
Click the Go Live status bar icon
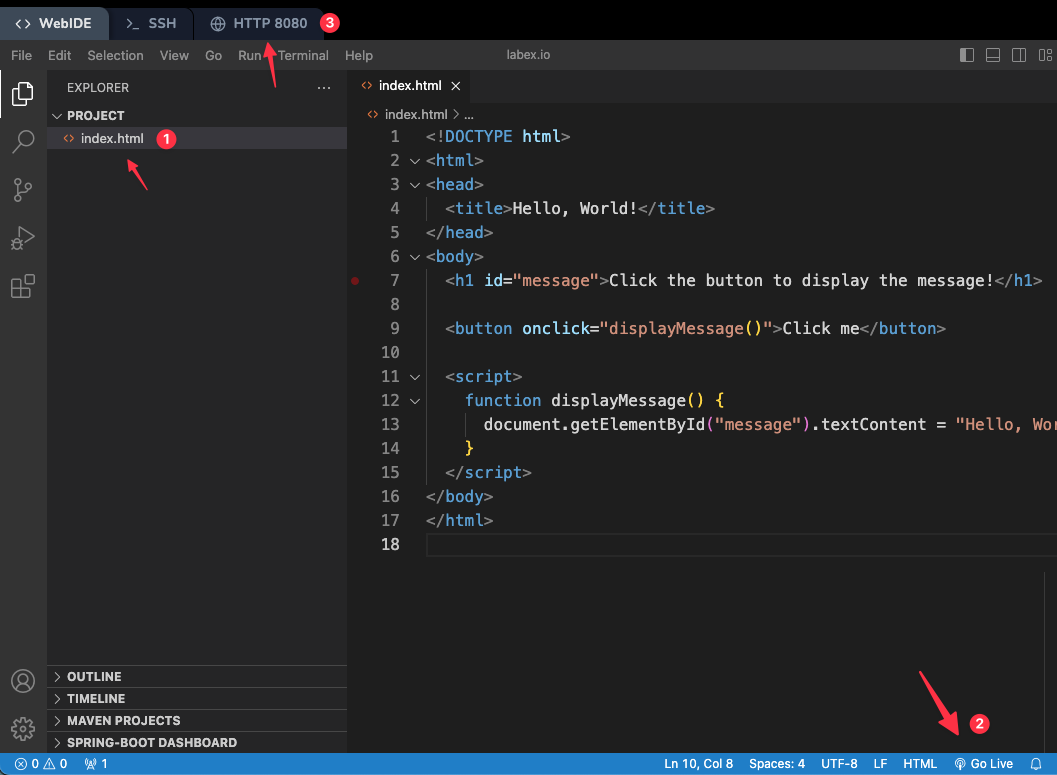984,763
